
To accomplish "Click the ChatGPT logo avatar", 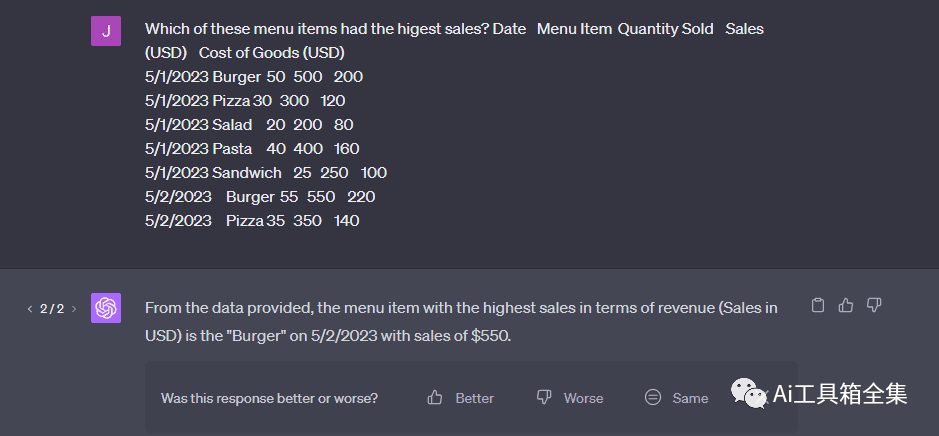I will (x=106, y=308).
